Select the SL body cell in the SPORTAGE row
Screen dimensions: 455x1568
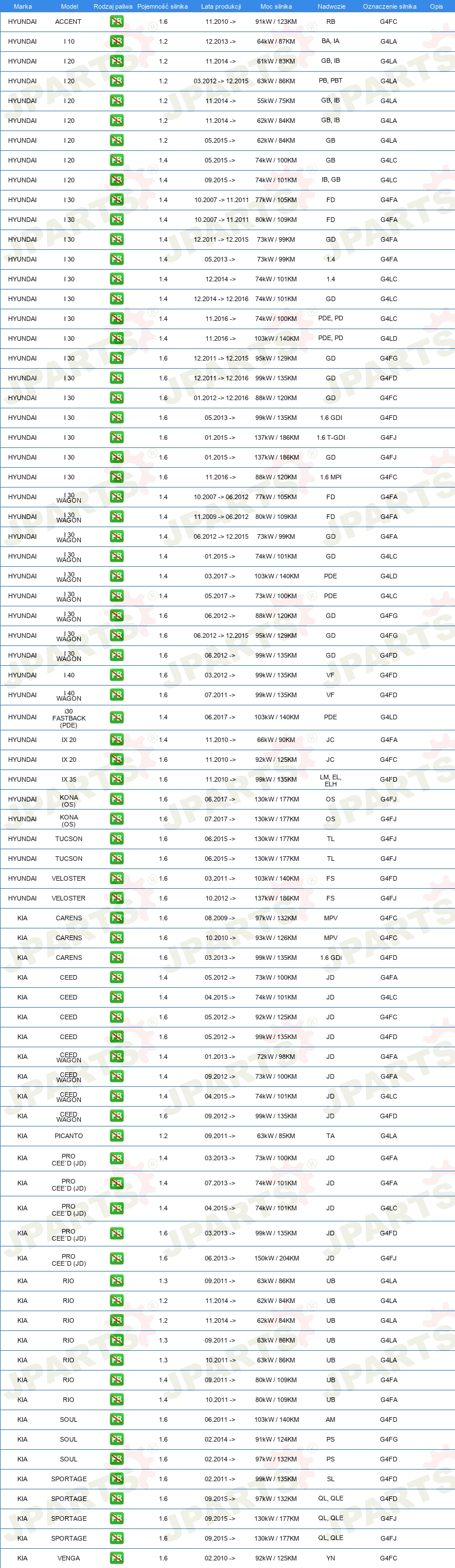click(x=330, y=1478)
